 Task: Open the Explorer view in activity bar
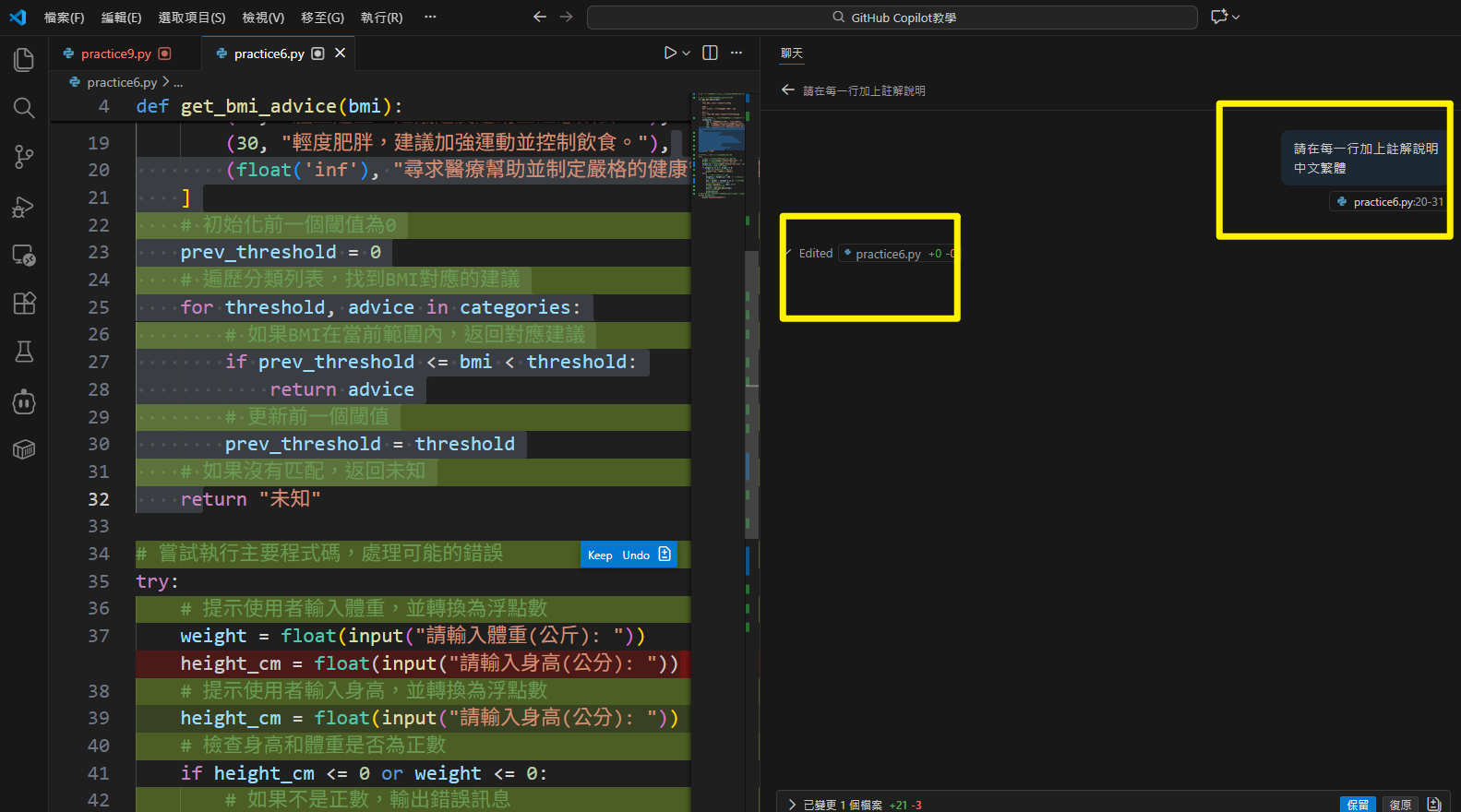coord(24,60)
